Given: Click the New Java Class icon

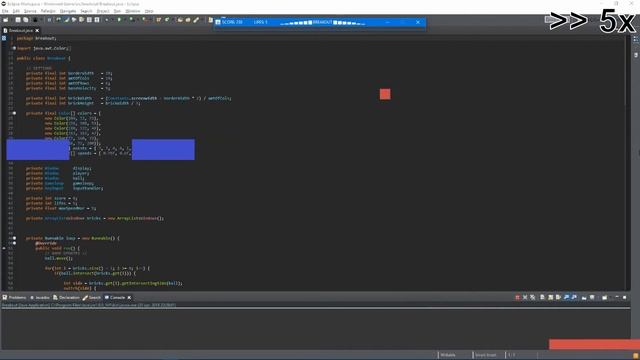Looking at the screenshot, I should pos(167,20).
